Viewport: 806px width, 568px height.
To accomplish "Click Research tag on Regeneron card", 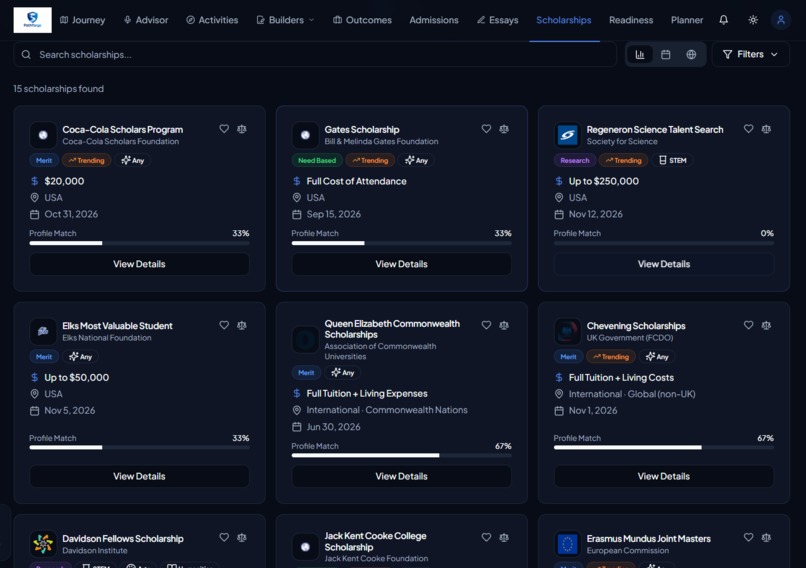I will click(x=575, y=160).
